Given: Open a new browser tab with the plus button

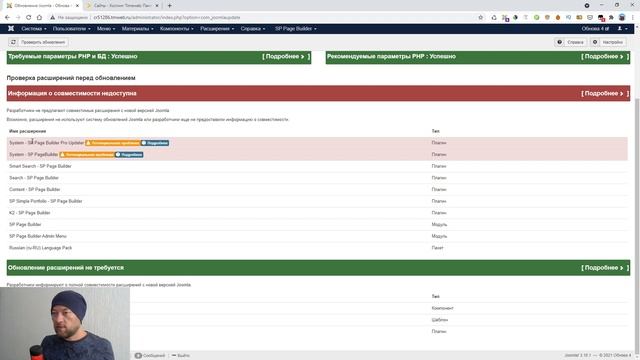Looking at the screenshot, I should pyautogui.click(x=169, y=6).
